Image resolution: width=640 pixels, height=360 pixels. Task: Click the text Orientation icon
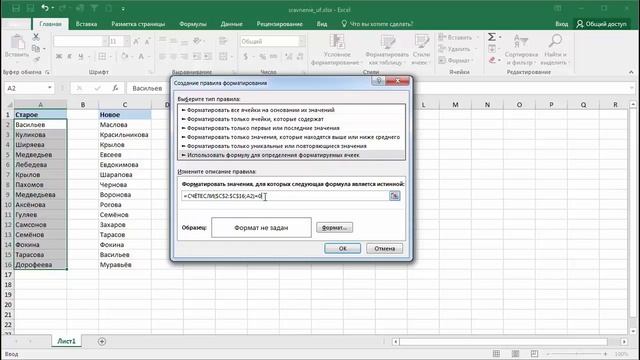[x=198, y=41]
